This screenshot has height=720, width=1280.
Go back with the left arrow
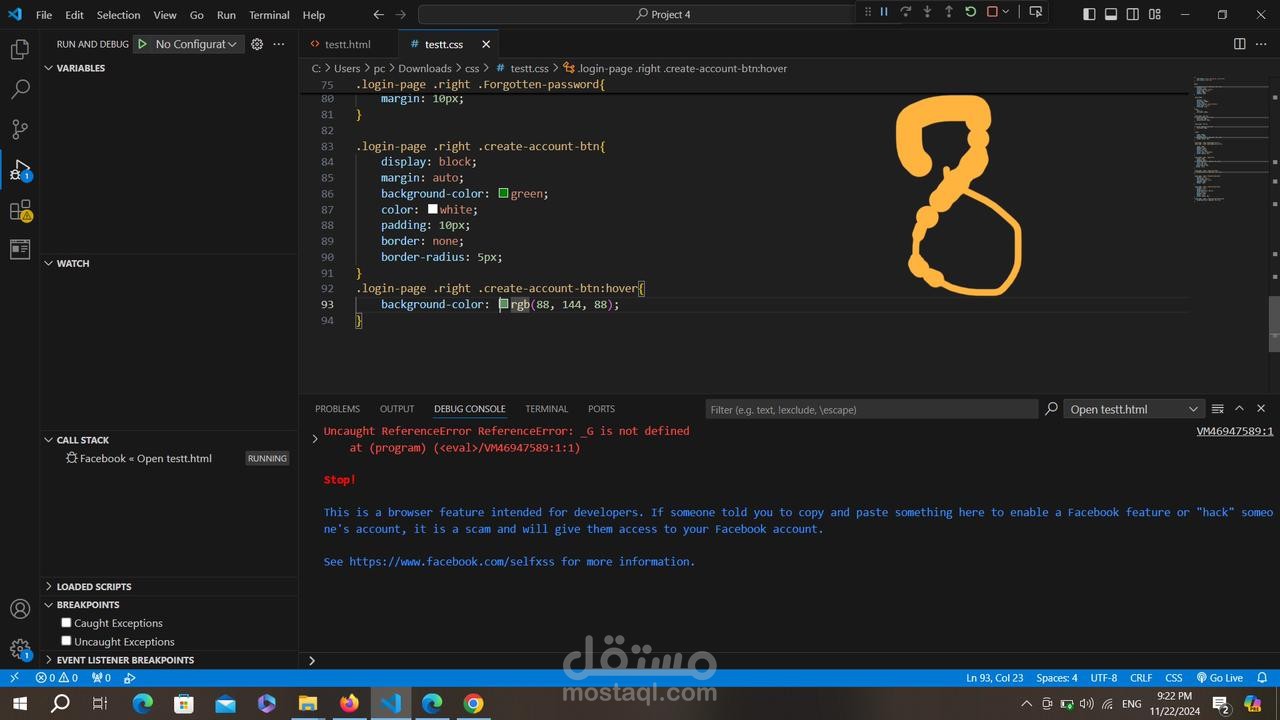coord(378,14)
